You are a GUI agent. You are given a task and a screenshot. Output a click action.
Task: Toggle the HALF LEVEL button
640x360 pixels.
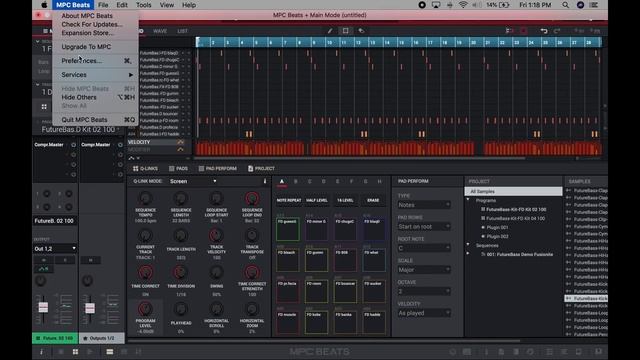(317, 200)
